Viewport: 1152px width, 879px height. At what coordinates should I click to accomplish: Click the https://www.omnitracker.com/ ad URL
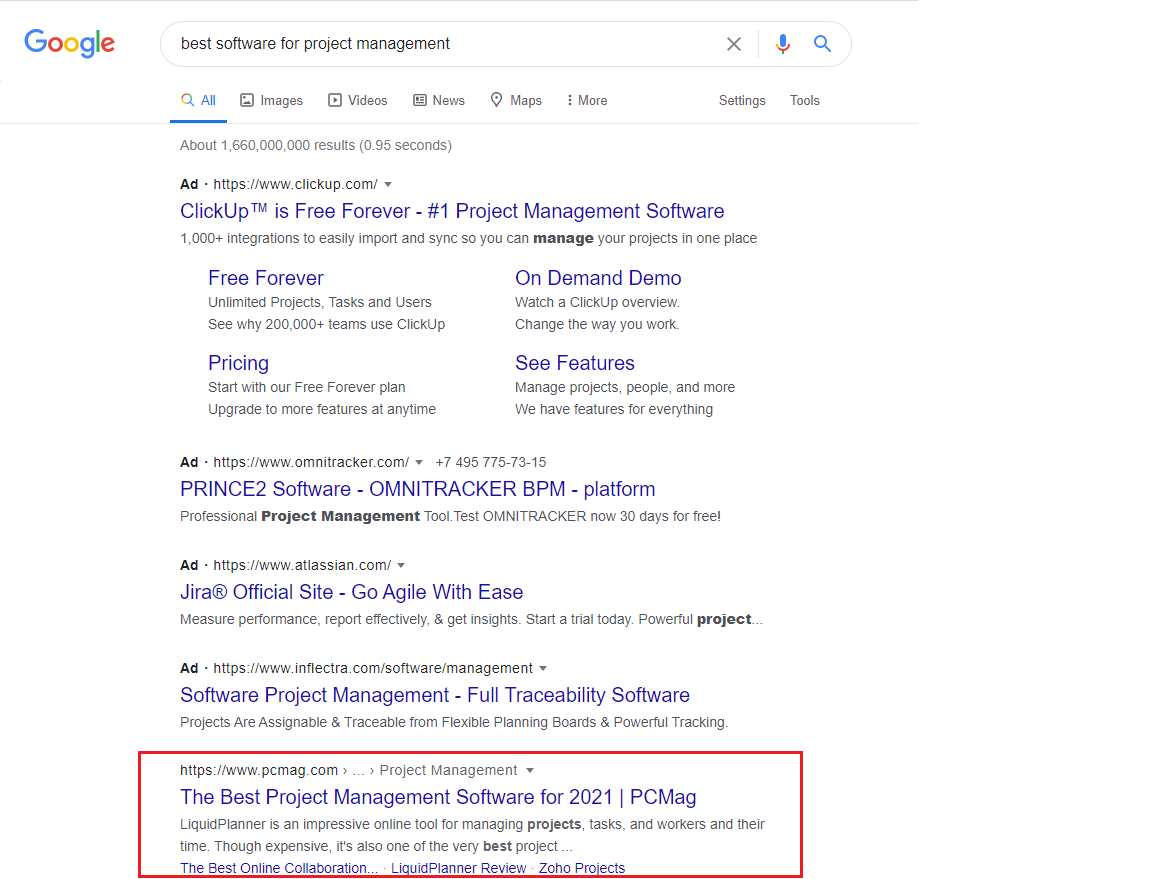pos(311,462)
